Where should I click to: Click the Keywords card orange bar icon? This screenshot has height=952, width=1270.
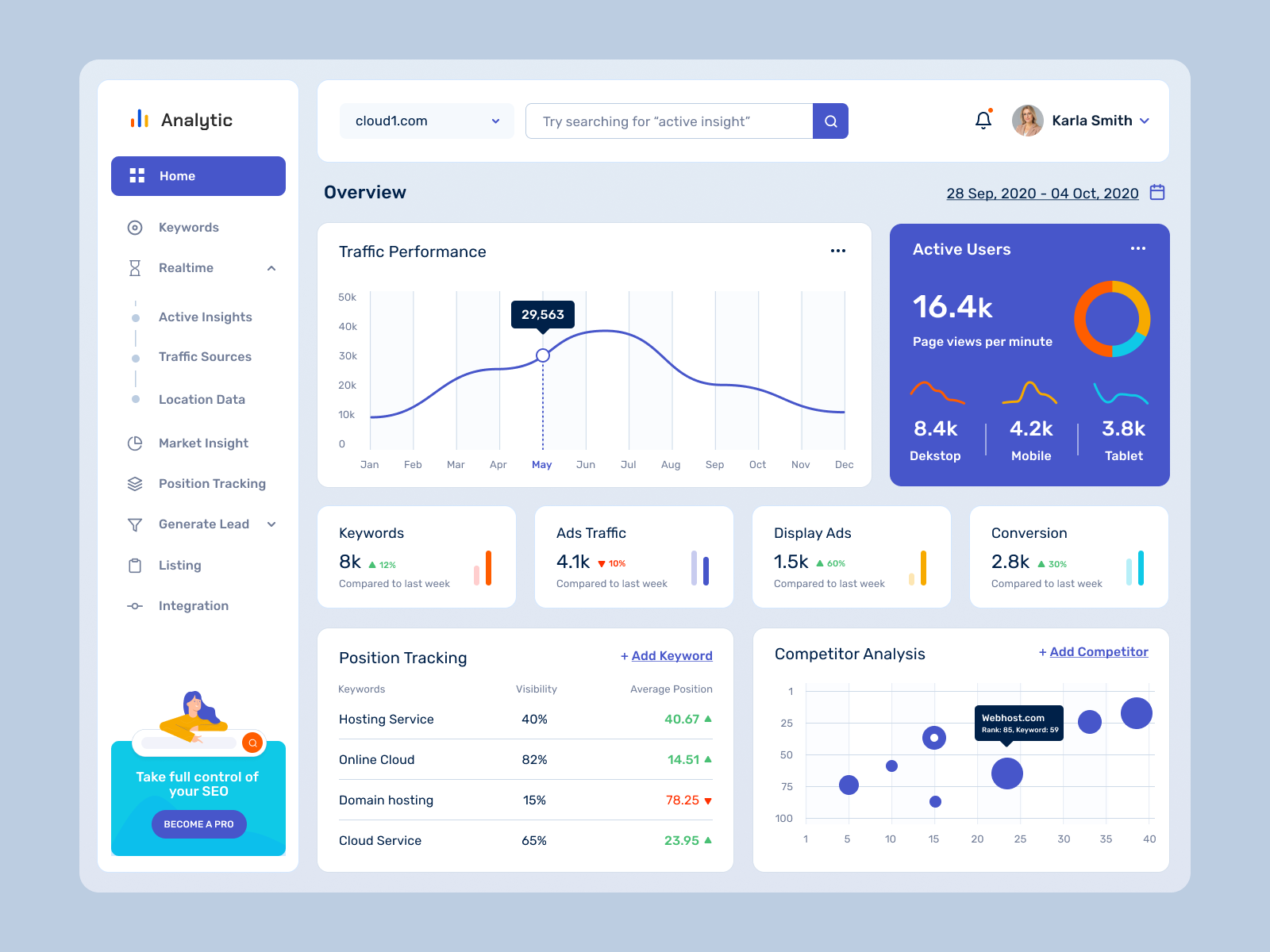point(483,568)
